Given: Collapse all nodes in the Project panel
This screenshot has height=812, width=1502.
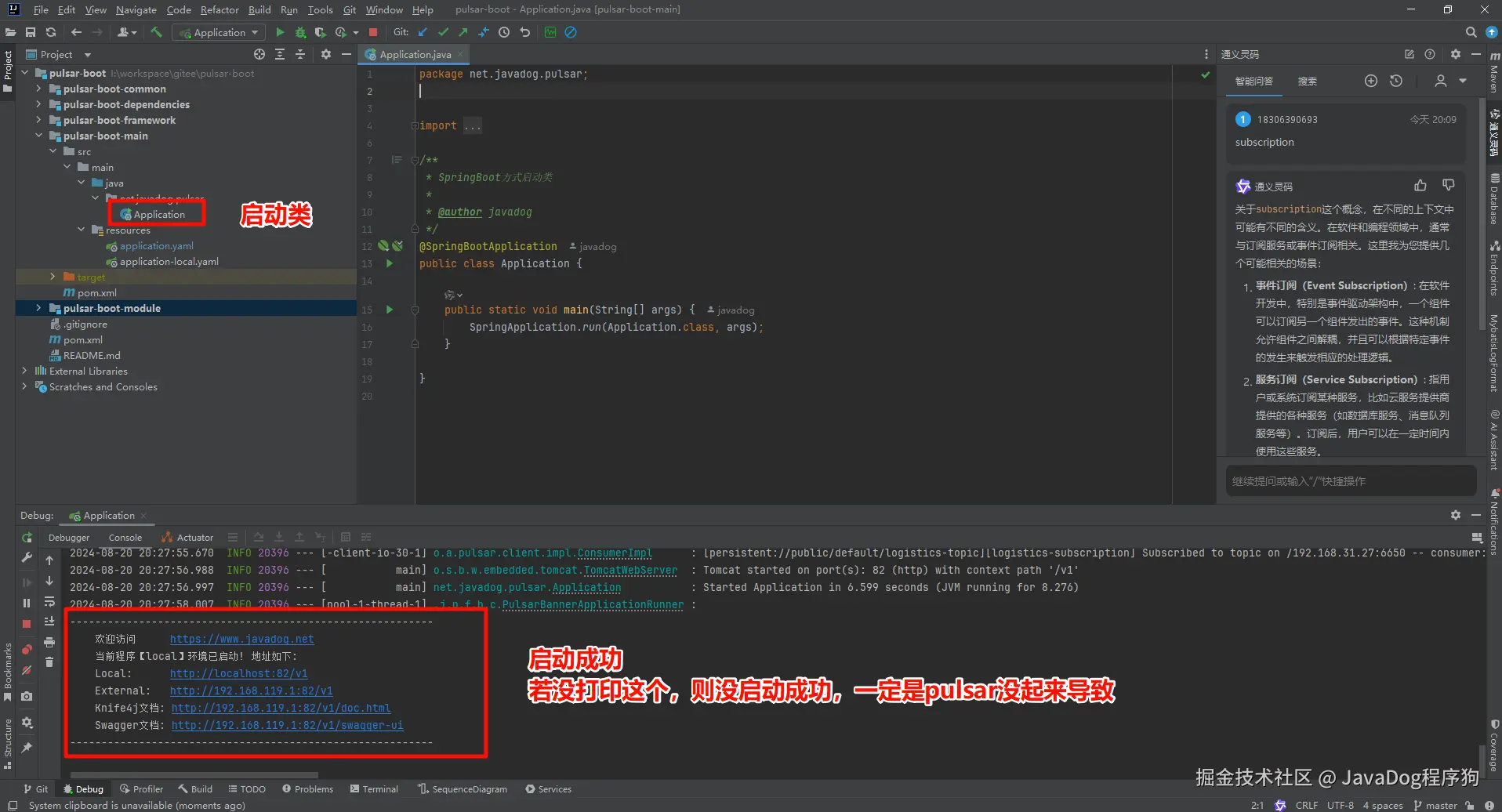Looking at the screenshot, I should pyautogui.click(x=300, y=54).
